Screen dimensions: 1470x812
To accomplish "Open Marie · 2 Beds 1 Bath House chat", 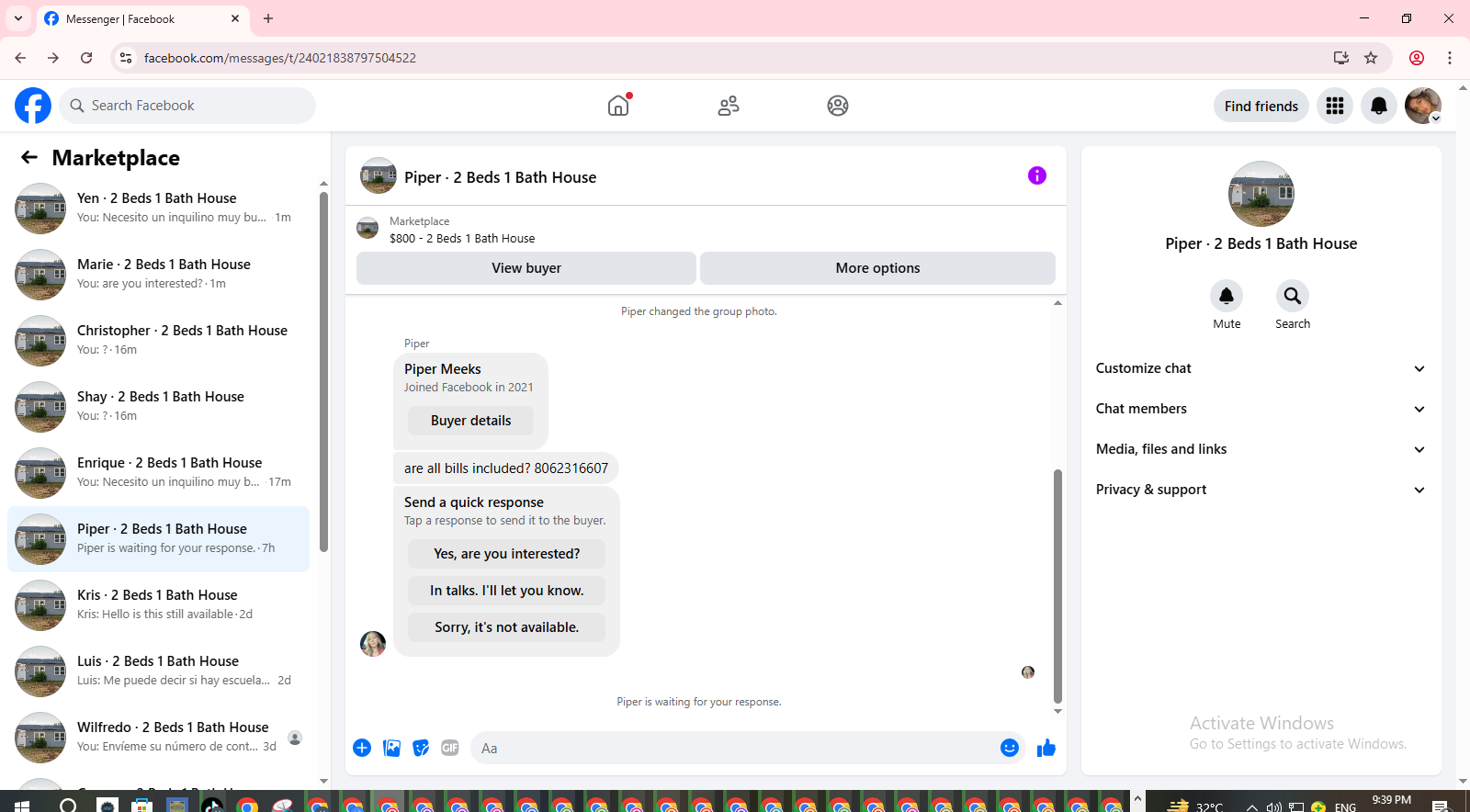I will [x=158, y=275].
